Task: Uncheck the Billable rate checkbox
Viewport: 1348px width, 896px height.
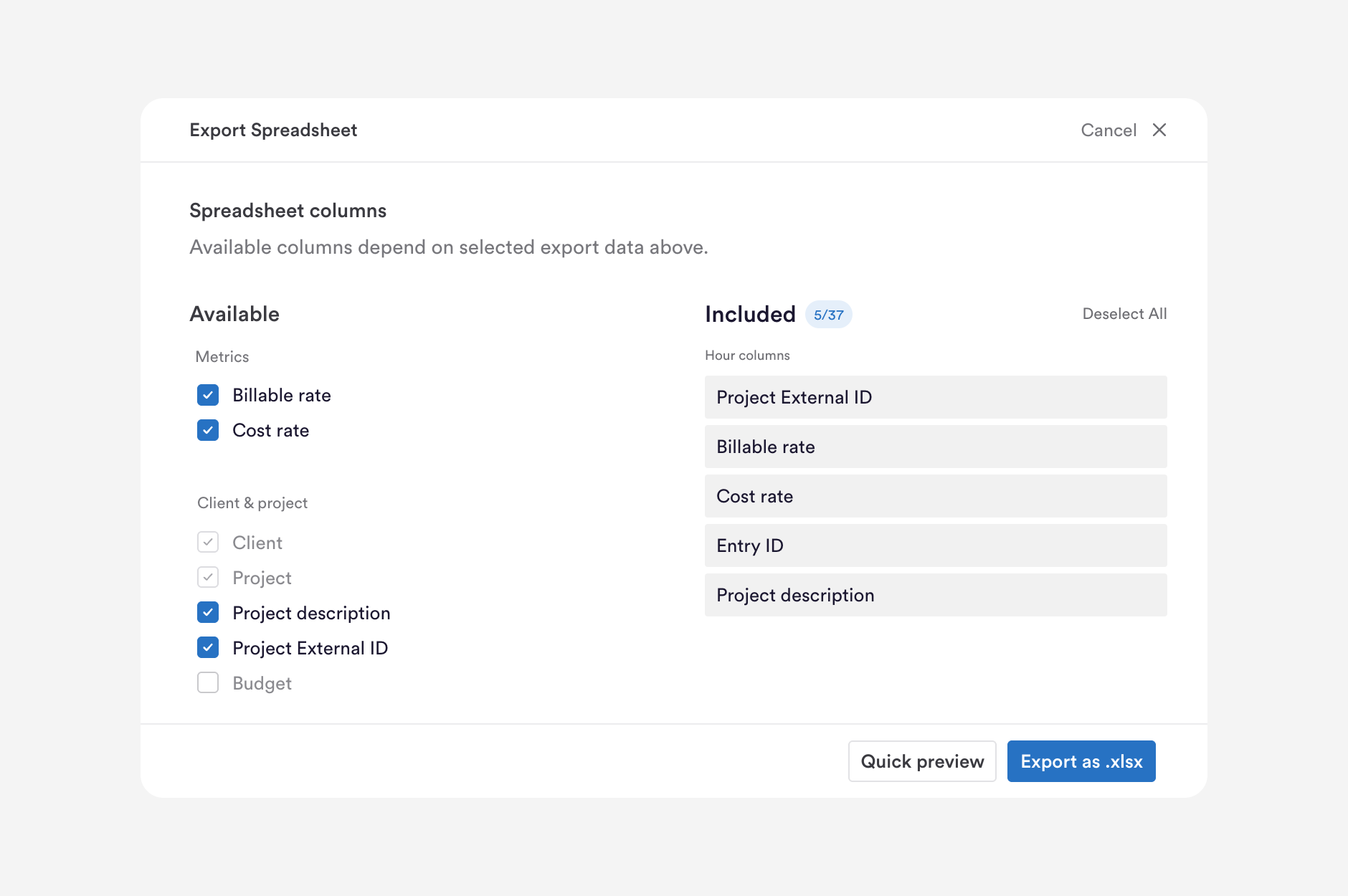Action: [208, 395]
